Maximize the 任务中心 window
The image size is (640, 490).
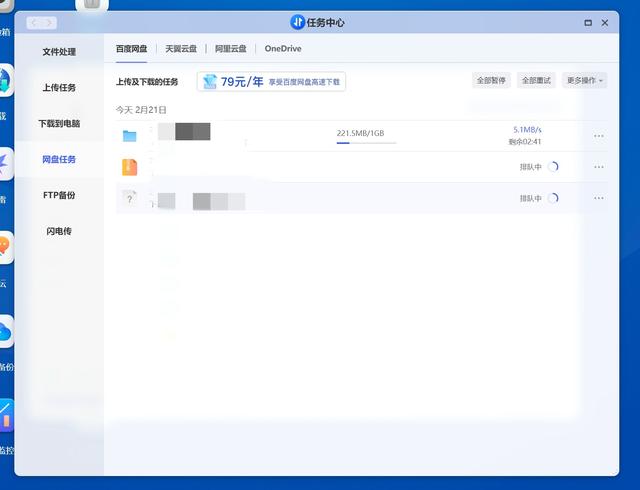tap(588, 23)
